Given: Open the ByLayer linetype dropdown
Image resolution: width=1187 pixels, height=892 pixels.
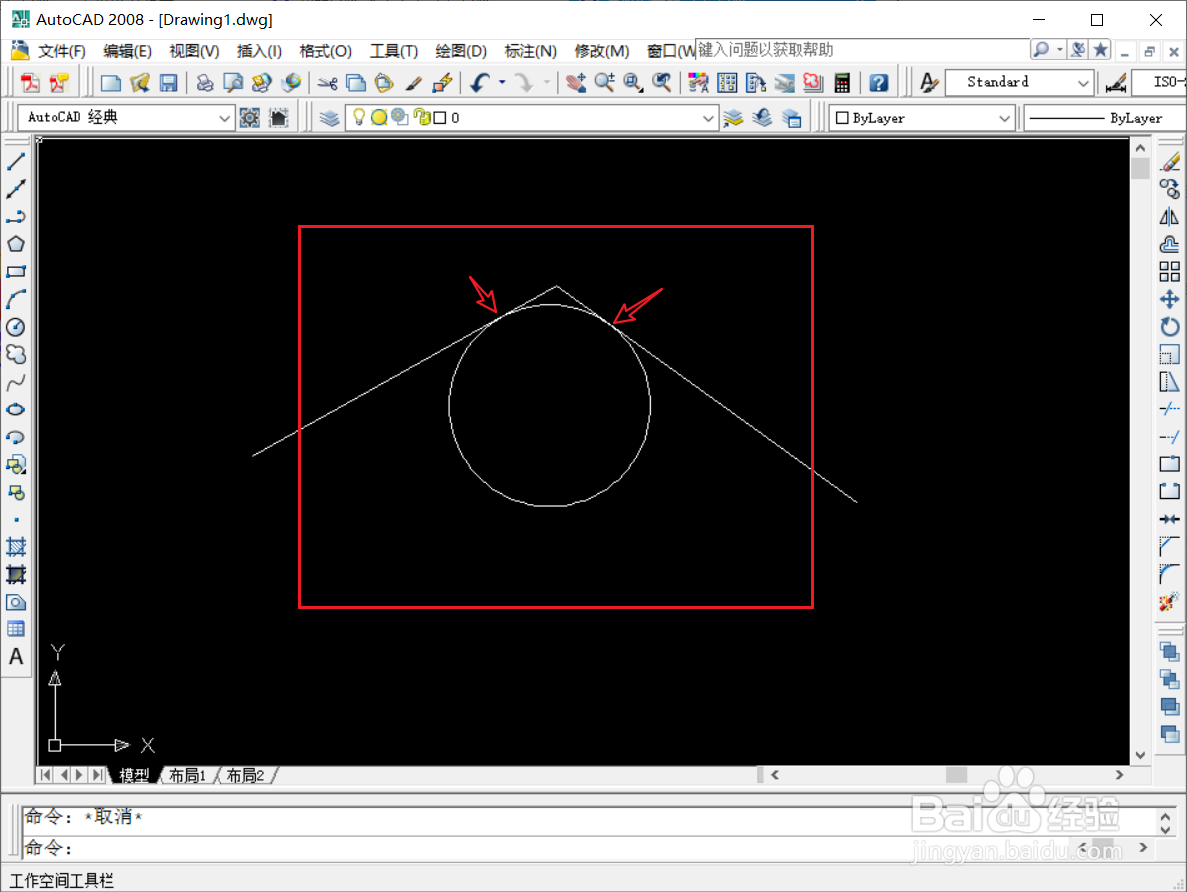Looking at the screenshot, I should 1105,118.
